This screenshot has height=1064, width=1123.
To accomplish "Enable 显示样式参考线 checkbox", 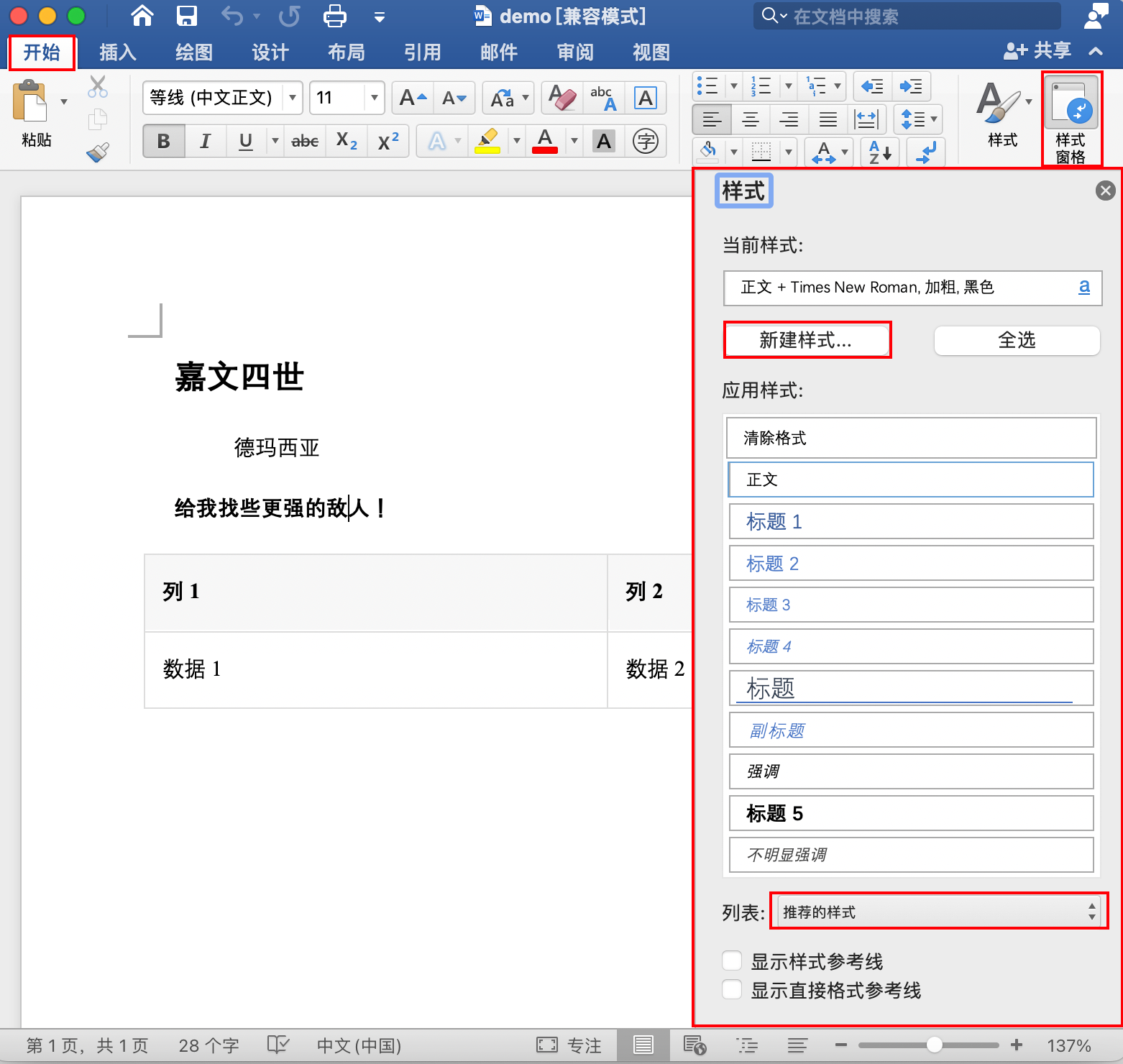I will 732,961.
